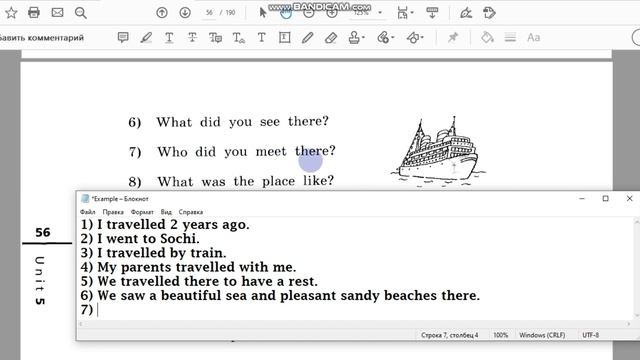Click PDF text 'What was the place like?'
The image size is (640, 360).
coord(246,181)
